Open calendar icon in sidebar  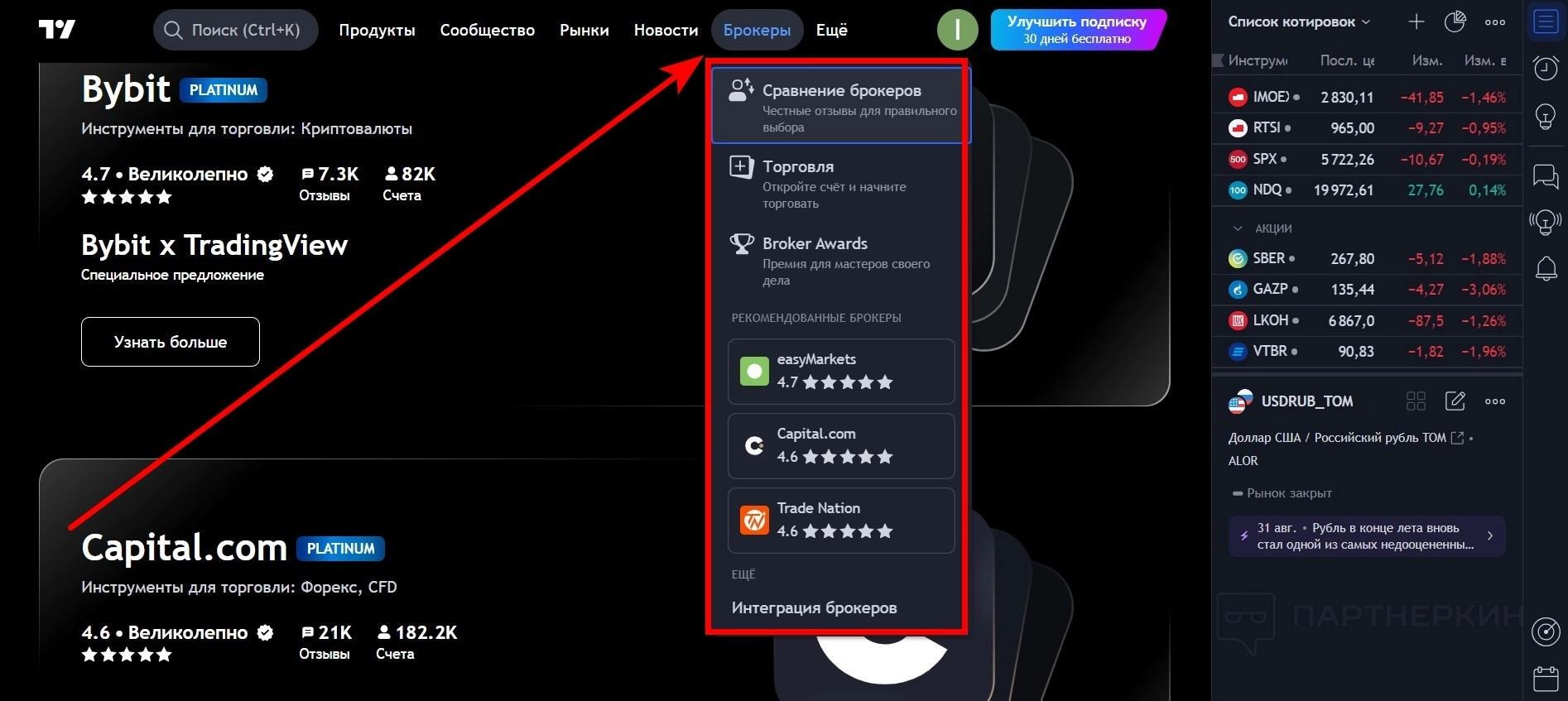[1546, 679]
